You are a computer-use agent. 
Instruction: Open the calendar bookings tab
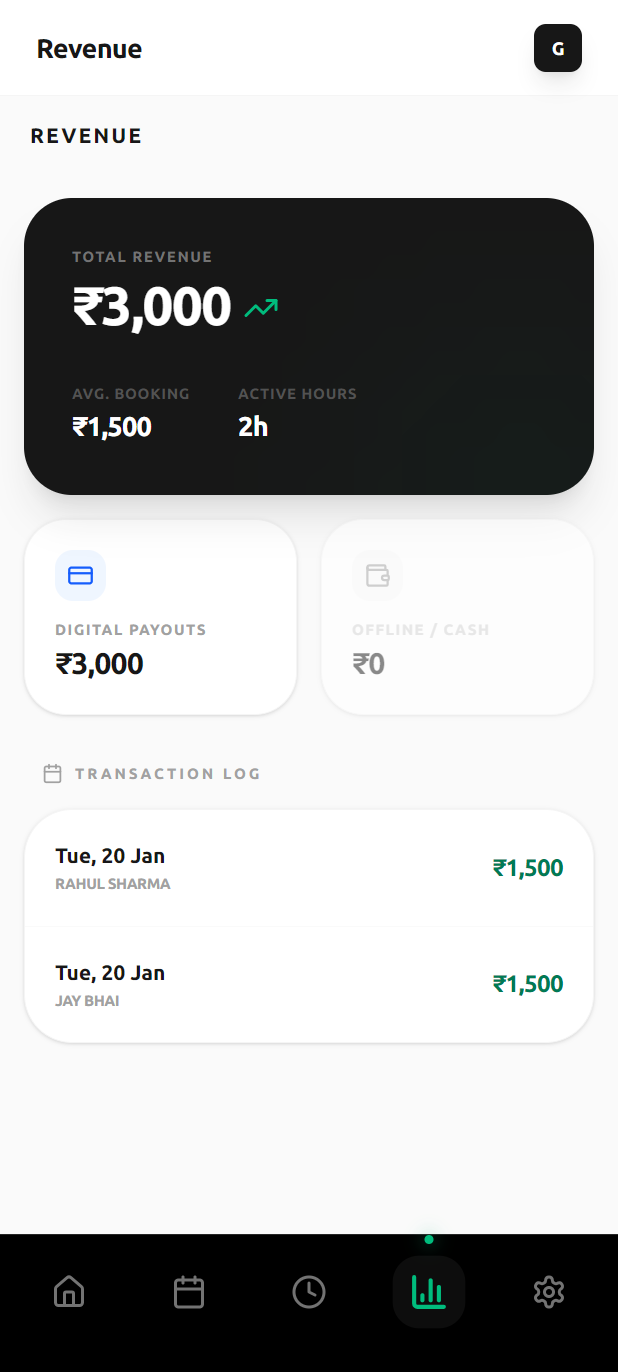coord(189,1292)
